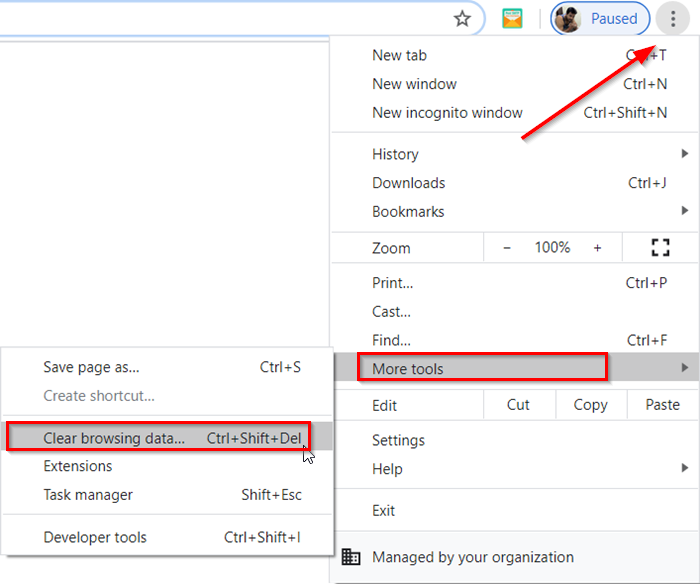Open Downloads from the menu
The height and width of the screenshot is (584, 700).
pyautogui.click(x=515, y=183)
